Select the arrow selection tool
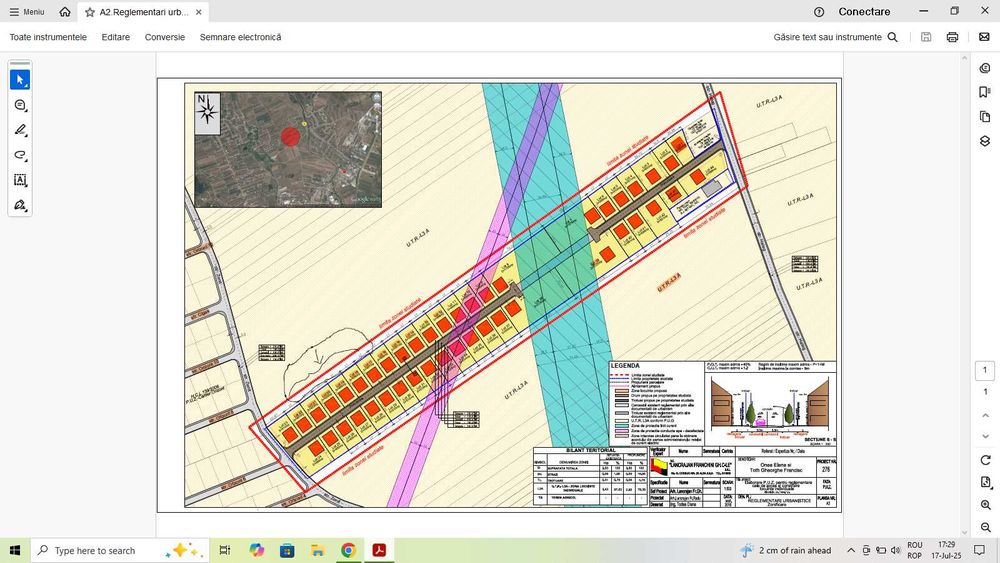Image resolution: width=1000 pixels, height=563 pixels. [x=20, y=80]
